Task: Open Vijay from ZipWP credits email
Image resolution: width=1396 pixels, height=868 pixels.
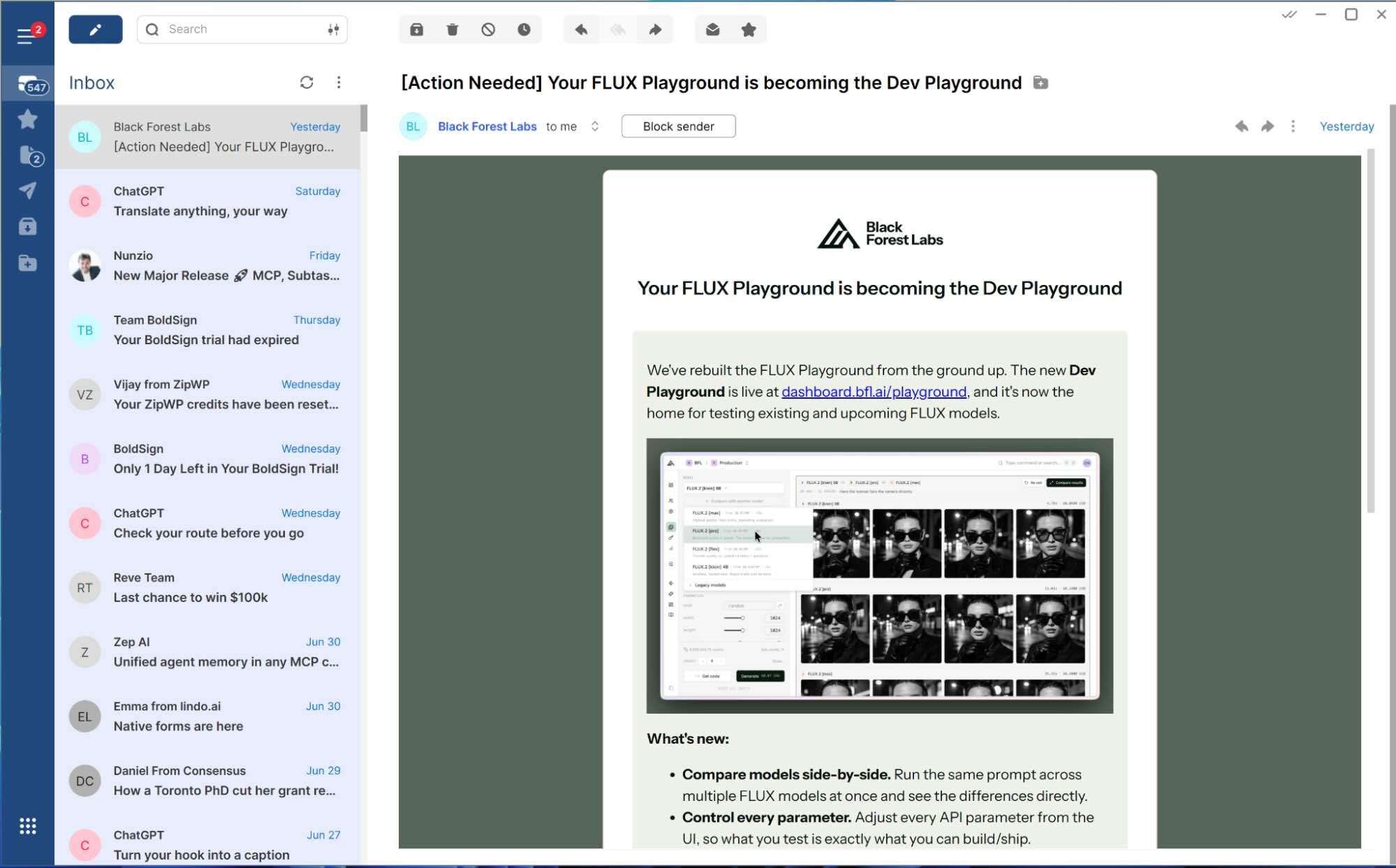Action: (x=207, y=395)
